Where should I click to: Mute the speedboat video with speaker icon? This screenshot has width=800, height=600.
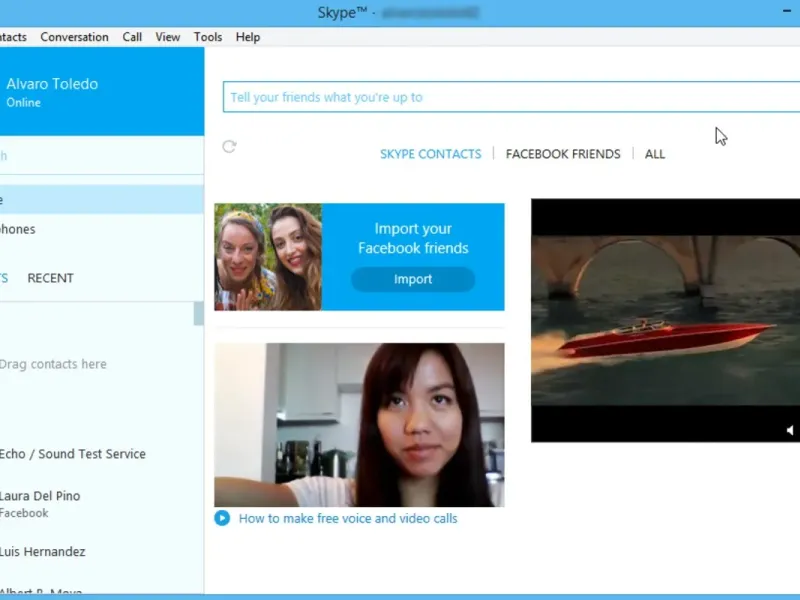pos(790,430)
